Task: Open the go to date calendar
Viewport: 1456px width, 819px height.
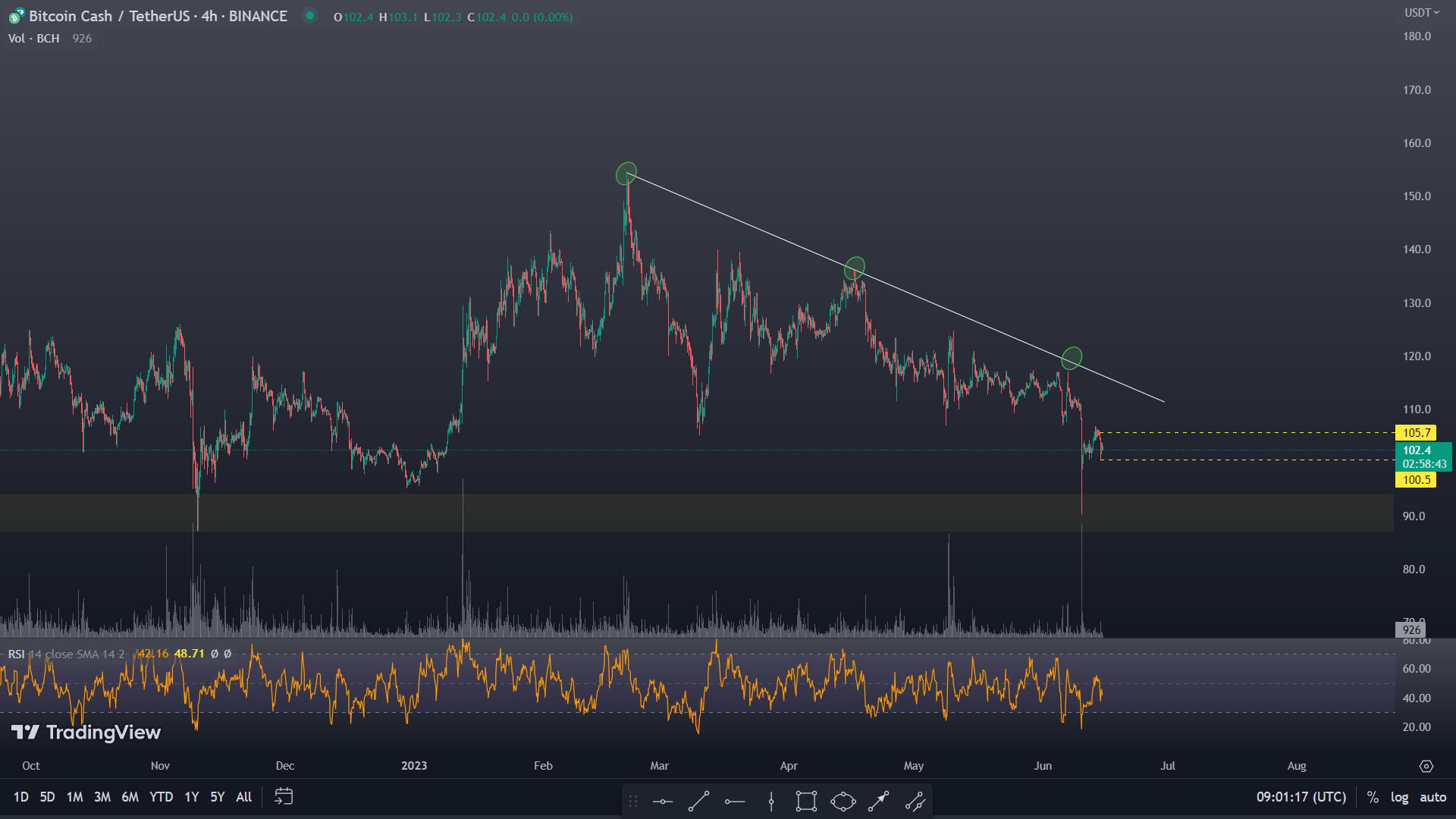Action: pos(284,796)
